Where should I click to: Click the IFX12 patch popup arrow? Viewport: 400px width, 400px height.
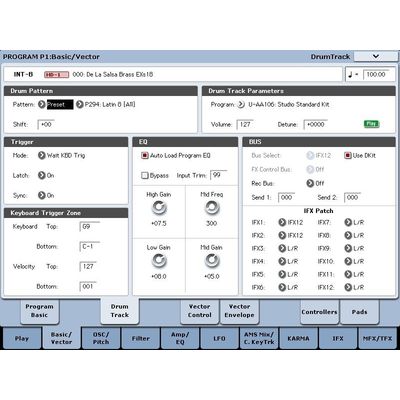click(348, 287)
